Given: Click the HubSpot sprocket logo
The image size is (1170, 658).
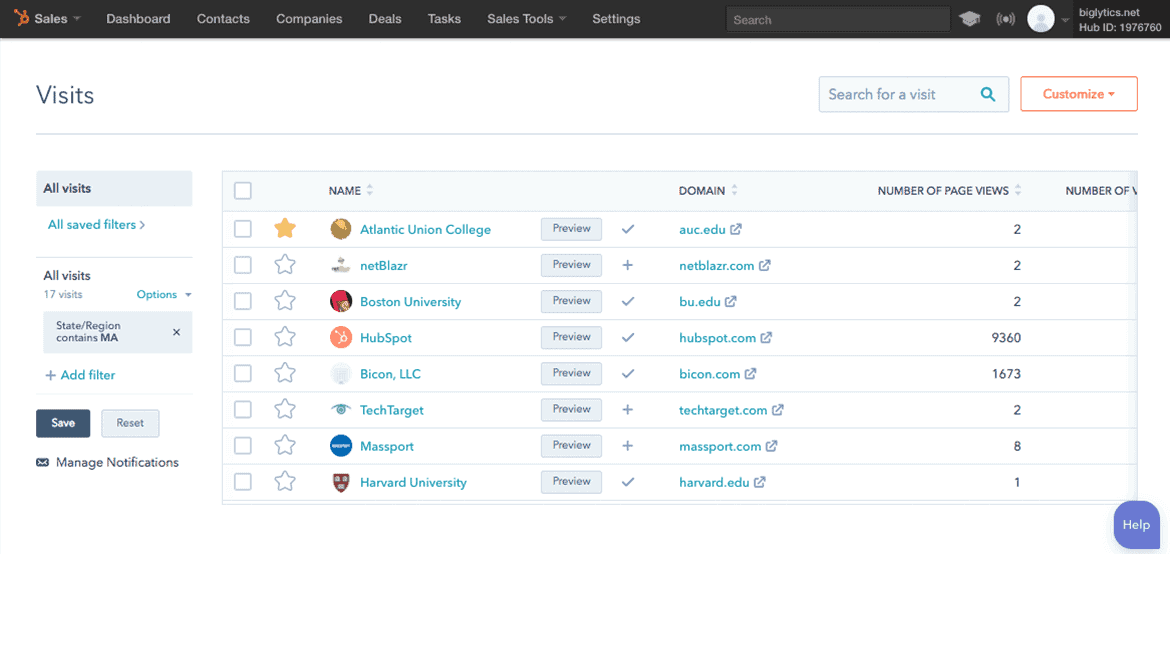Looking at the screenshot, I should point(22,17).
